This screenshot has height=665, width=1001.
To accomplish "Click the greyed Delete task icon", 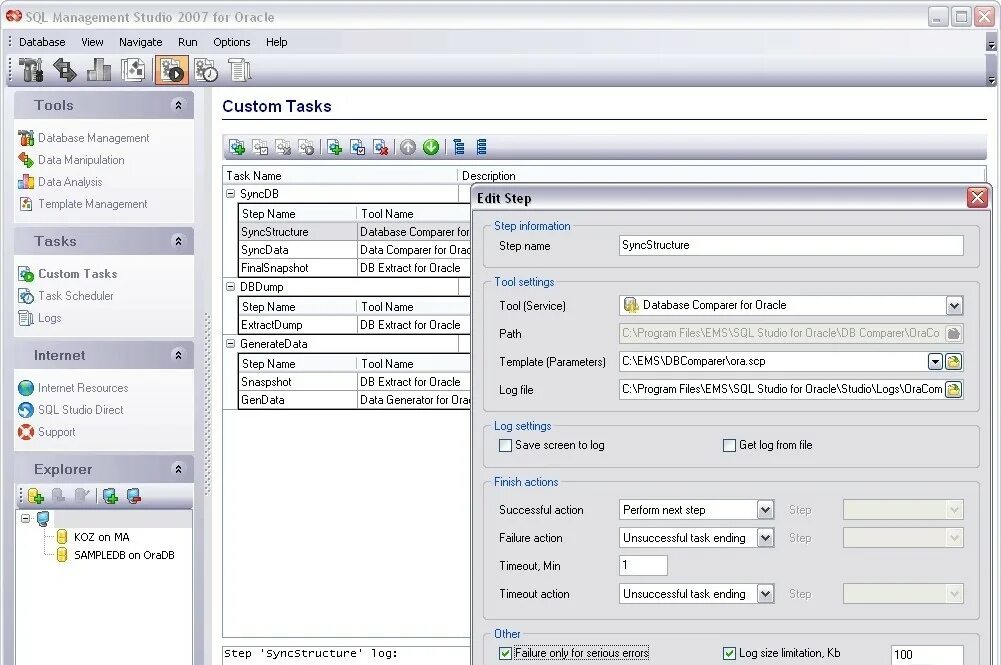I will pyautogui.click(x=283, y=147).
